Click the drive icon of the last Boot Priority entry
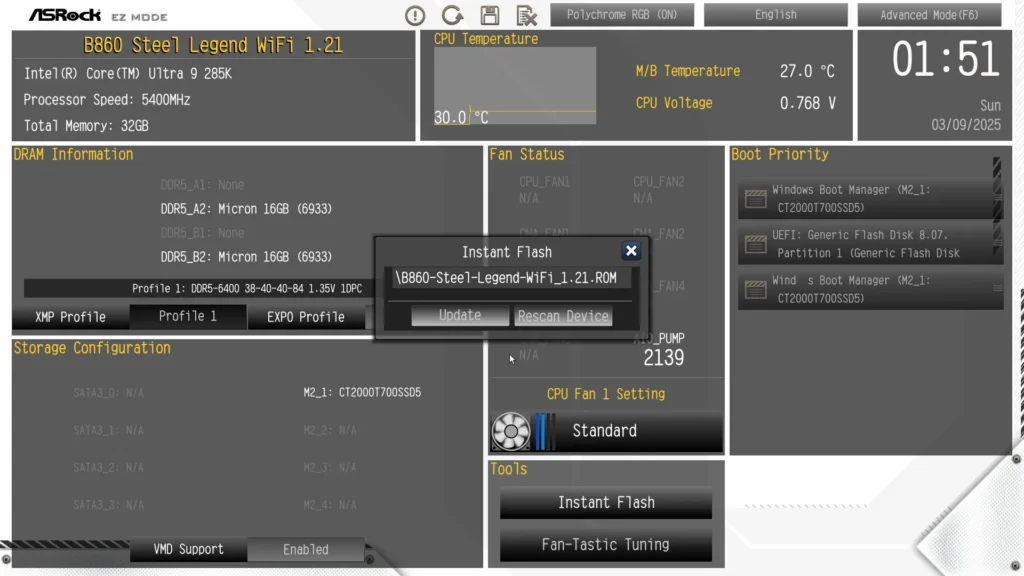The height and width of the screenshot is (576, 1024). coord(756,289)
